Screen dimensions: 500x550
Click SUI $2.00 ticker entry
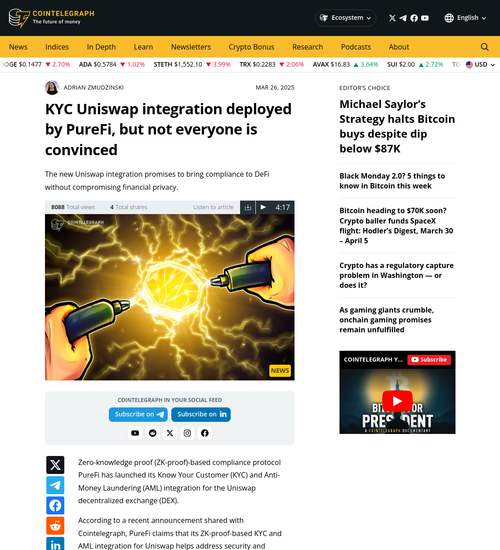[415, 65]
